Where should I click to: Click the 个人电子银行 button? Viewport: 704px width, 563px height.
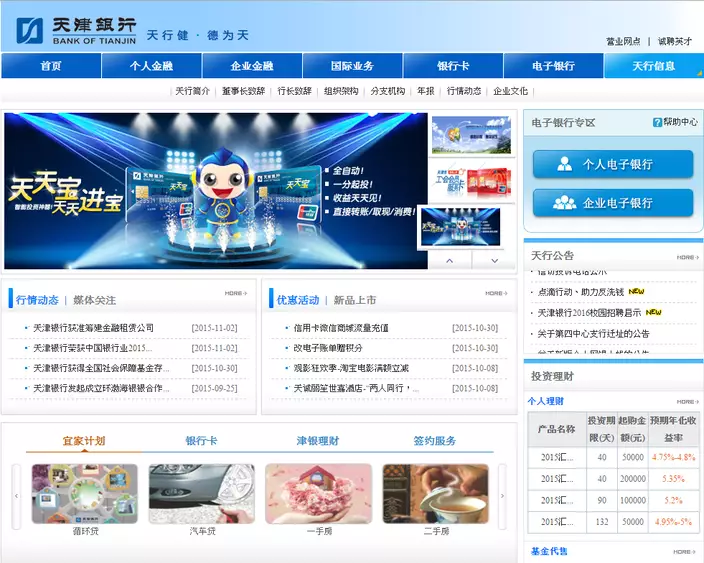(612, 164)
